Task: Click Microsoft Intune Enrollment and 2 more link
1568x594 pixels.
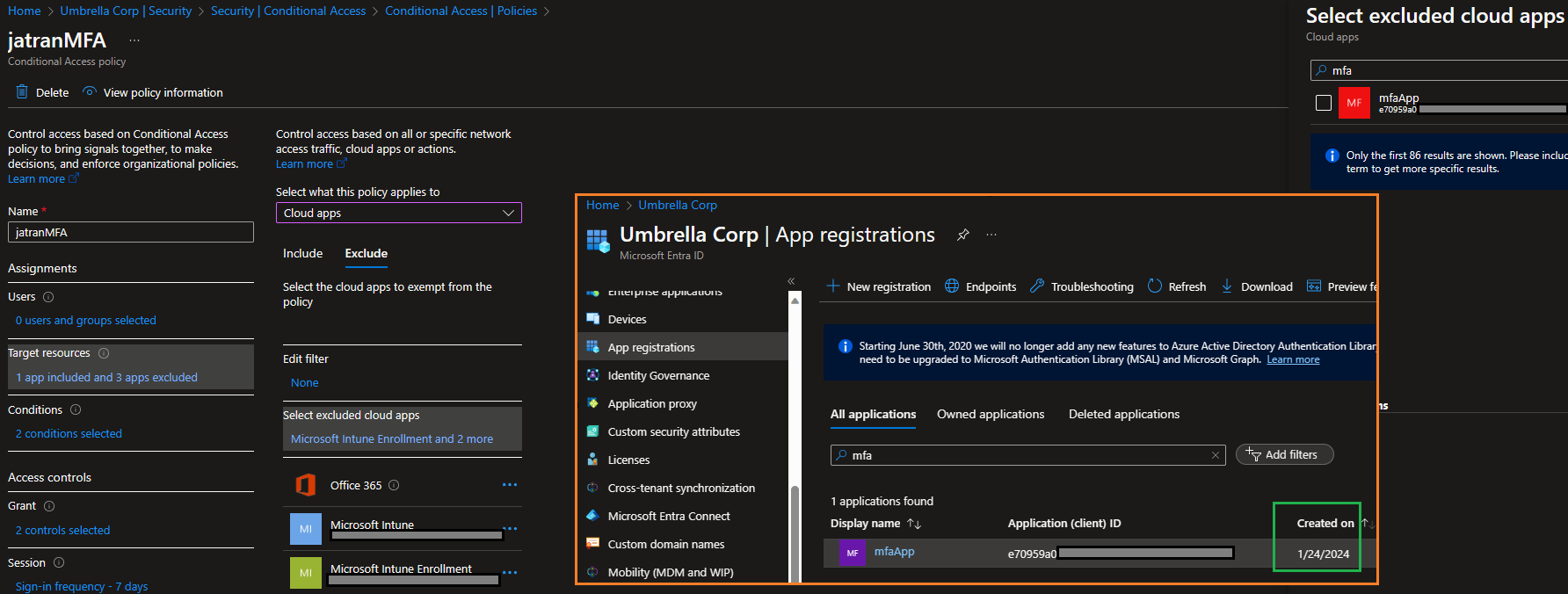Action: (392, 439)
